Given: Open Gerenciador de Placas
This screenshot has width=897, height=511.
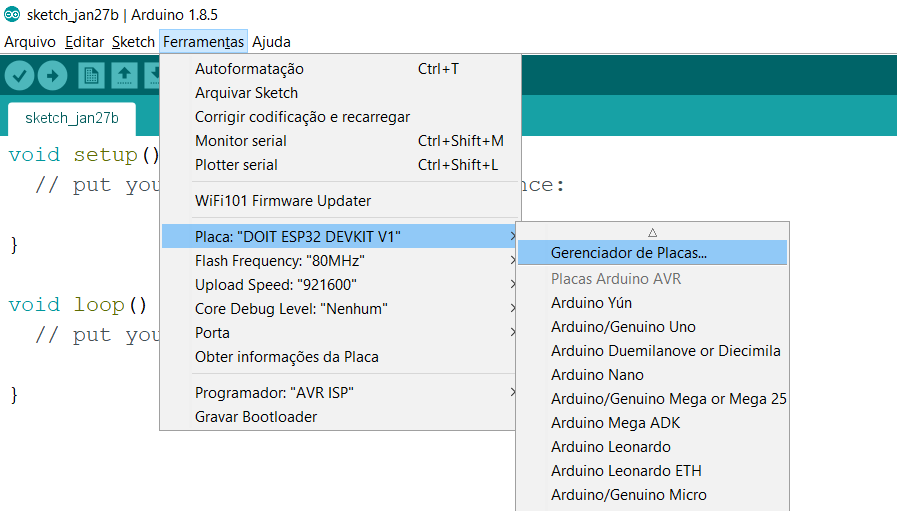Looking at the screenshot, I should click(652, 253).
